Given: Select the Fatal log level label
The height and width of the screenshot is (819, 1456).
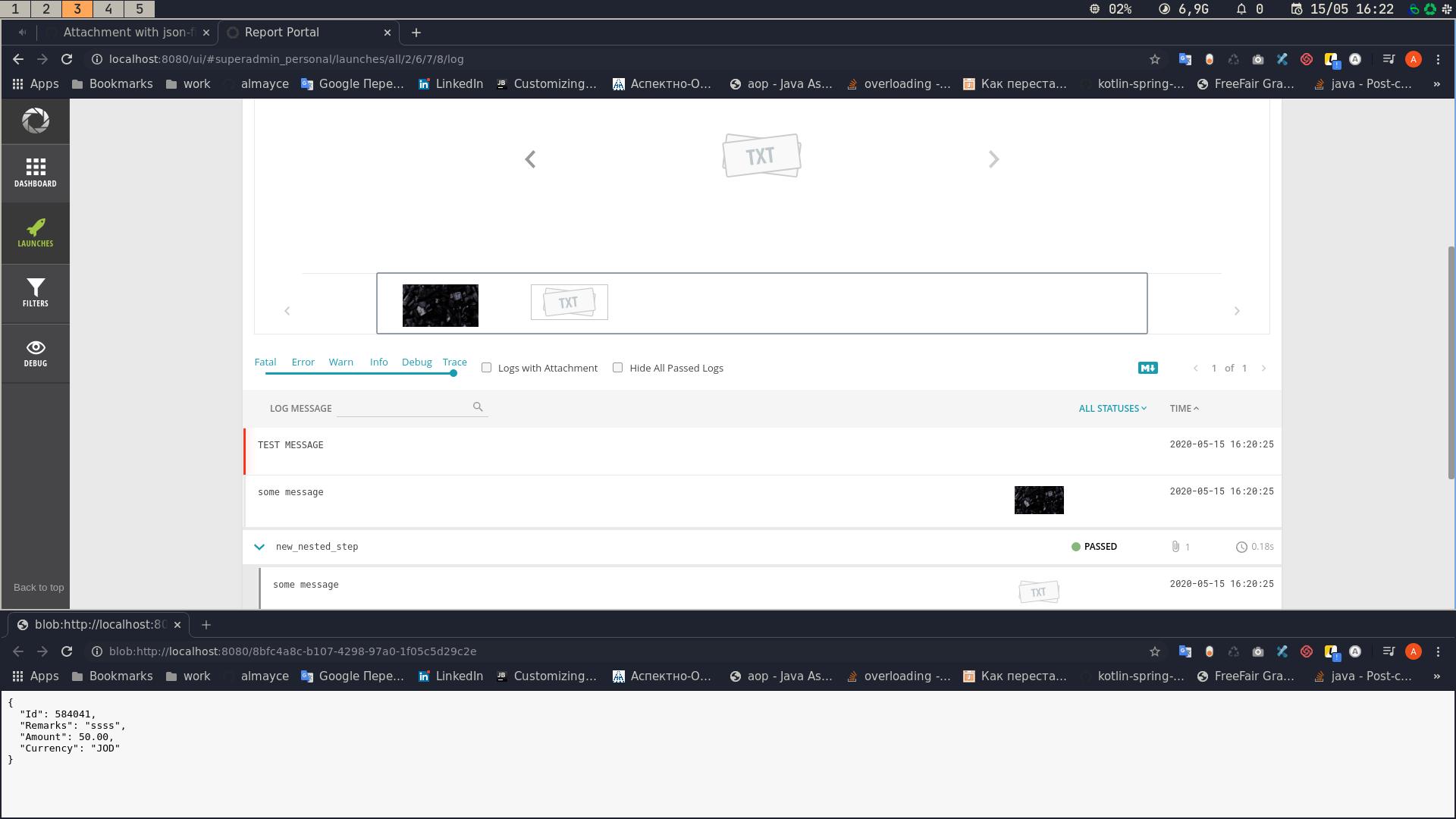Looking at the screenshot, I should 265,362.
